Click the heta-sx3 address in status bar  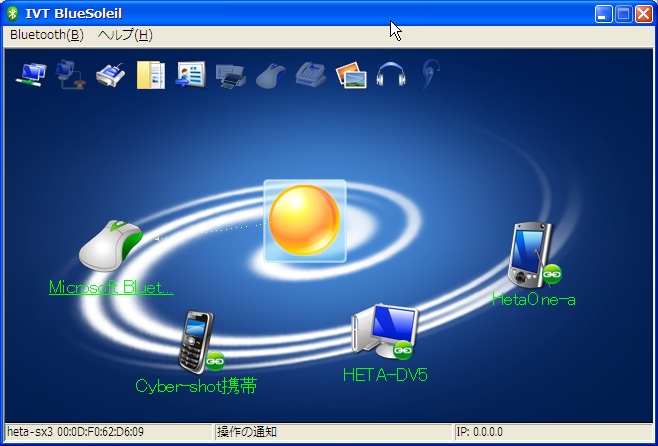pos(76,432)
